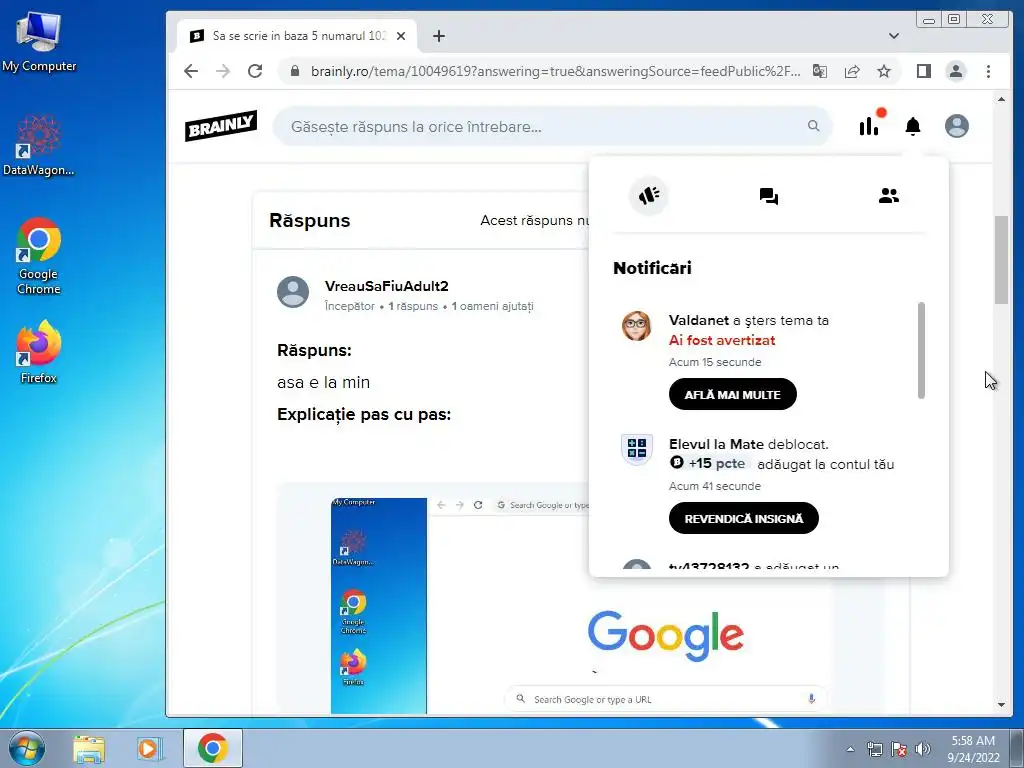Bookmark page with the star icon
Image resolution: width=1024 pixels, height=768 pixels.
pos(884,71)
